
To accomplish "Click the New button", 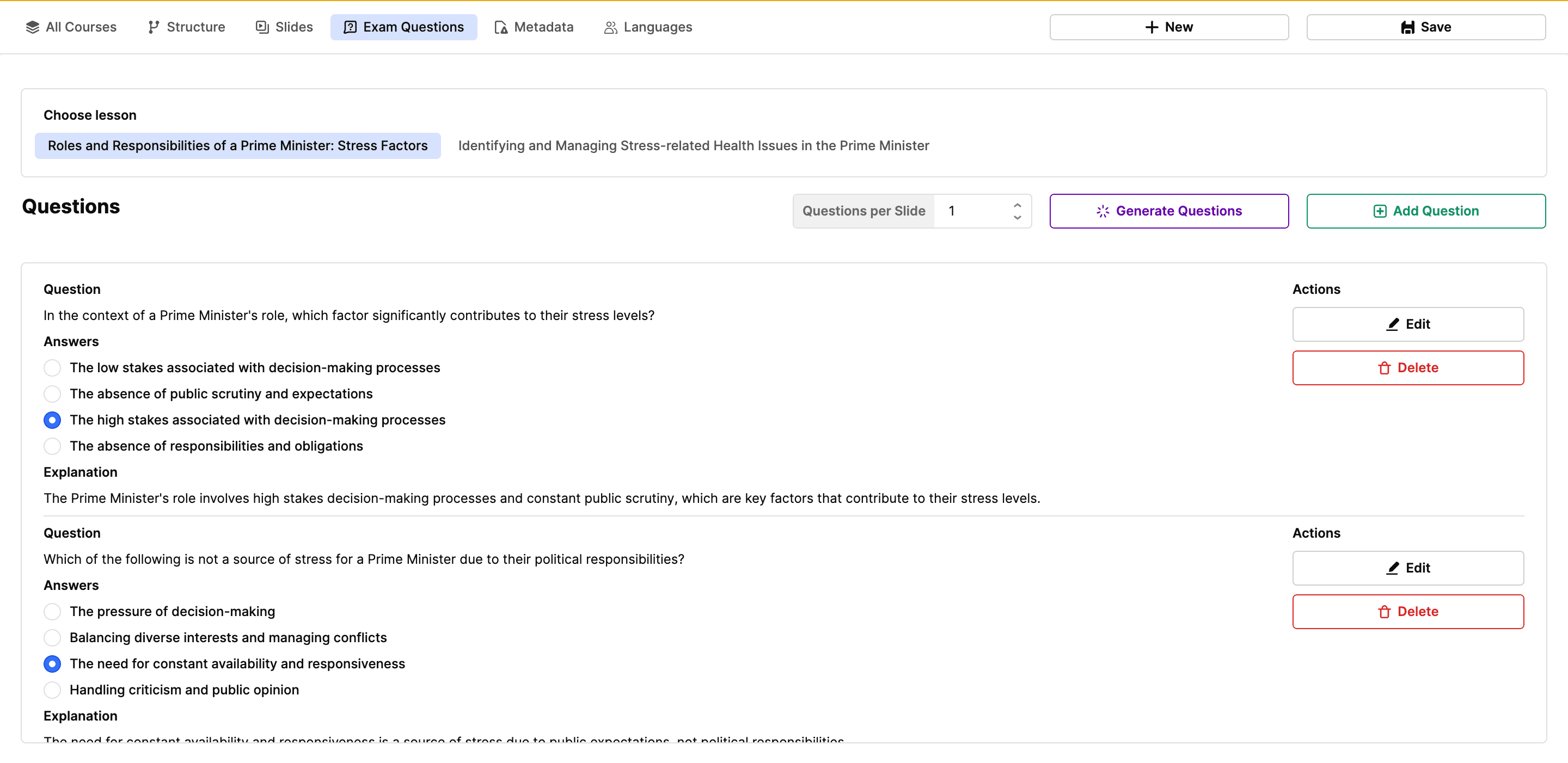I will click(x=1168, y=27).
